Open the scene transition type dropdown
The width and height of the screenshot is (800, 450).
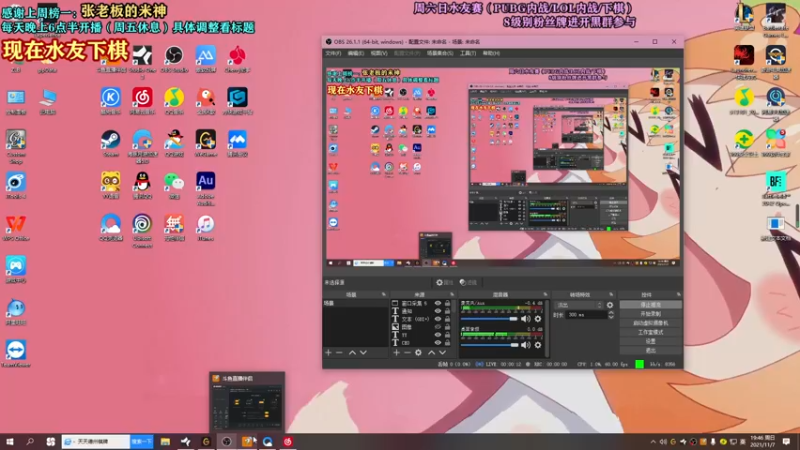coord(579,305)
